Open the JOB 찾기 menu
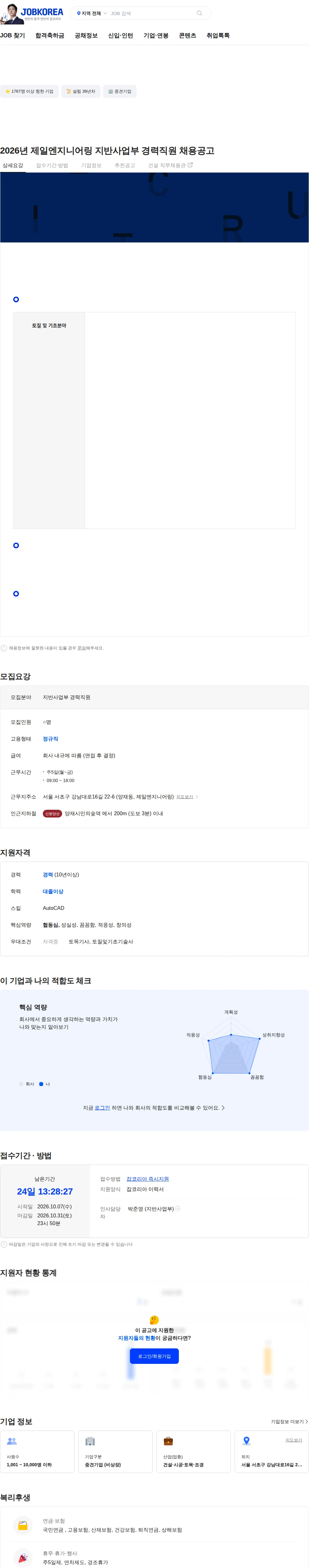The width and height of the screenshot is (309, 1568). 13,36
